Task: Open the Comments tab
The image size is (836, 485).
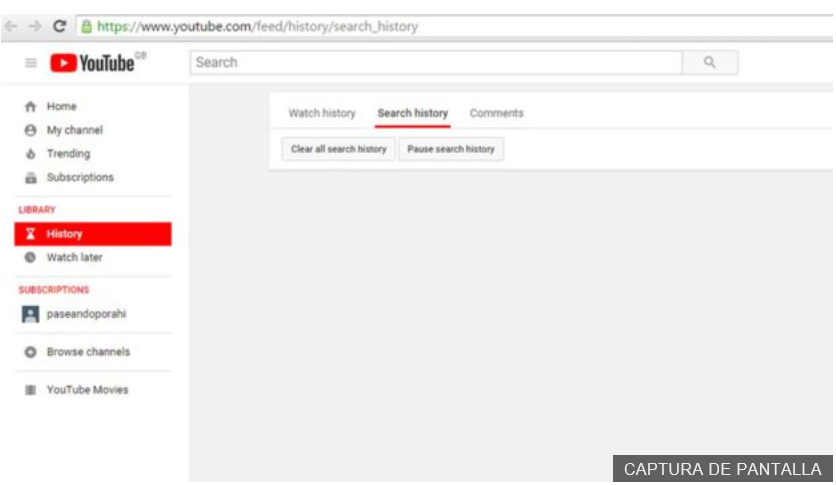Action: pyautogui.click(x=496, y=113)
